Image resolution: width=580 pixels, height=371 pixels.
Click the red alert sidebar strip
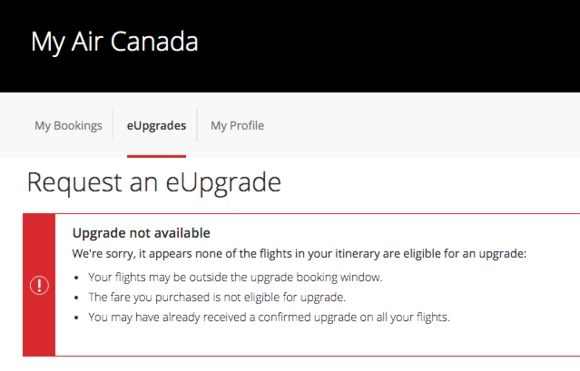[x=39, y=285]
